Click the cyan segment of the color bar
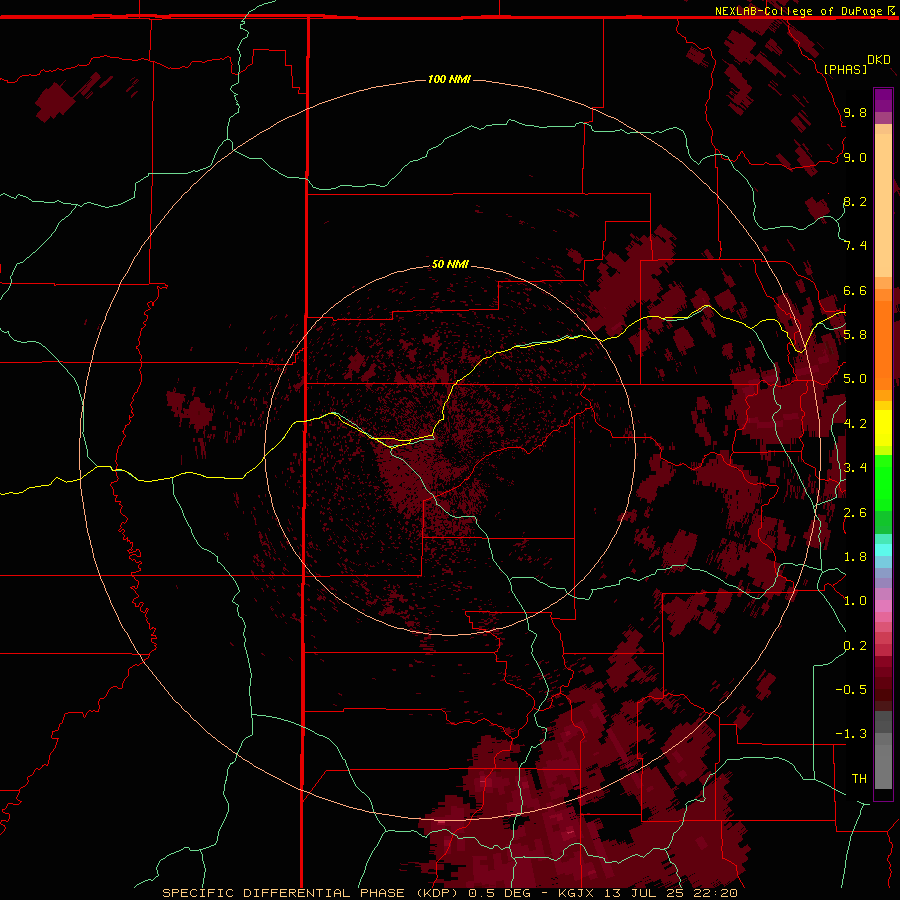900x900 pixels. click(883, 550)
